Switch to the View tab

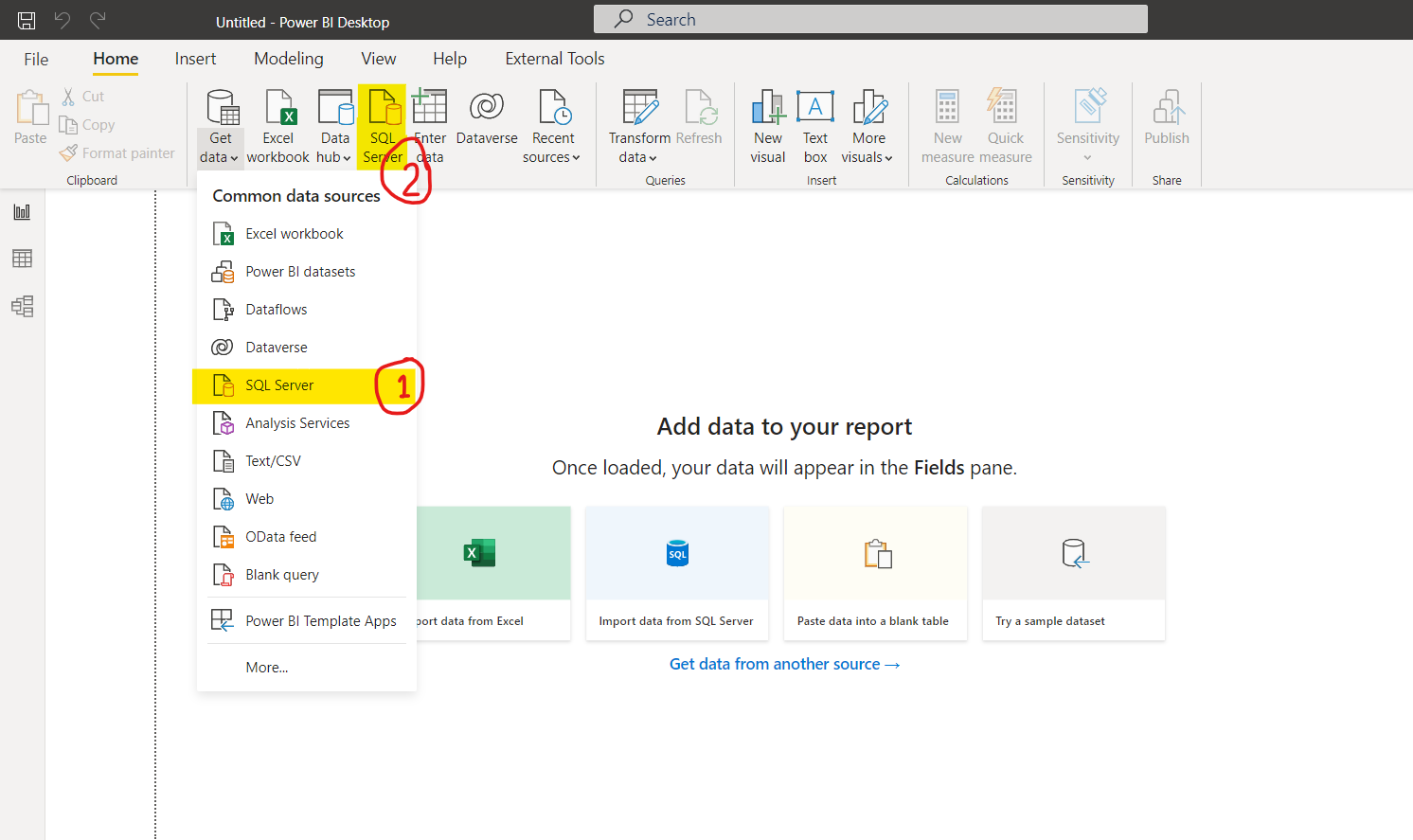pos(379,59)
